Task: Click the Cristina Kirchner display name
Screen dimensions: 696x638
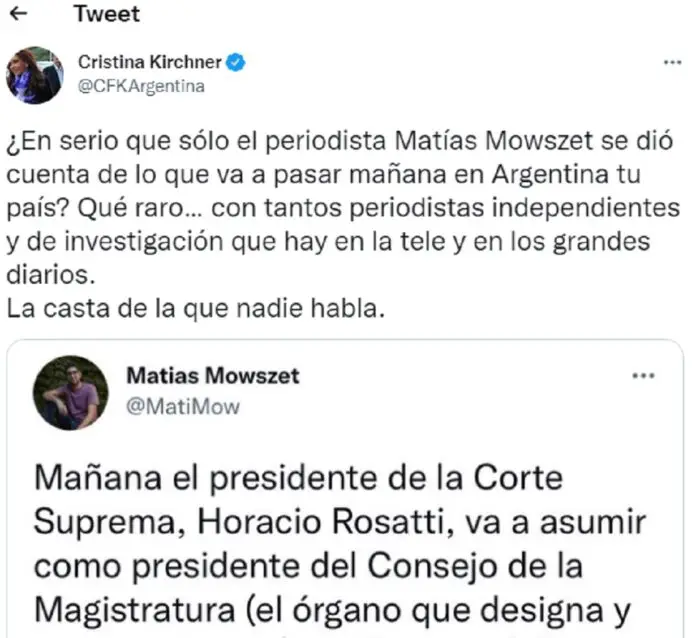Action: point(149,62)
